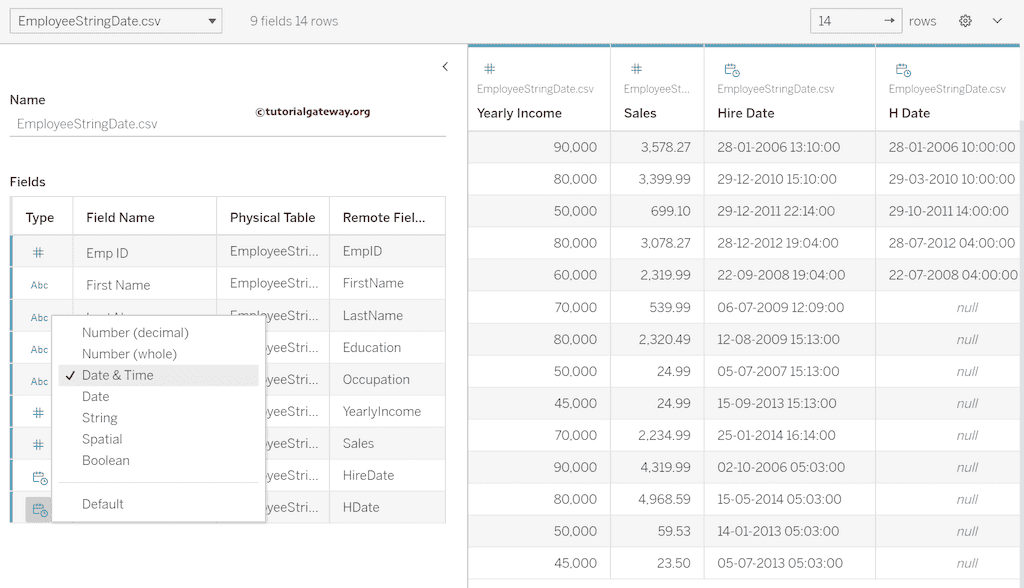
Task: Click Hire Date column date-time icon
Action: click(731, 70)
